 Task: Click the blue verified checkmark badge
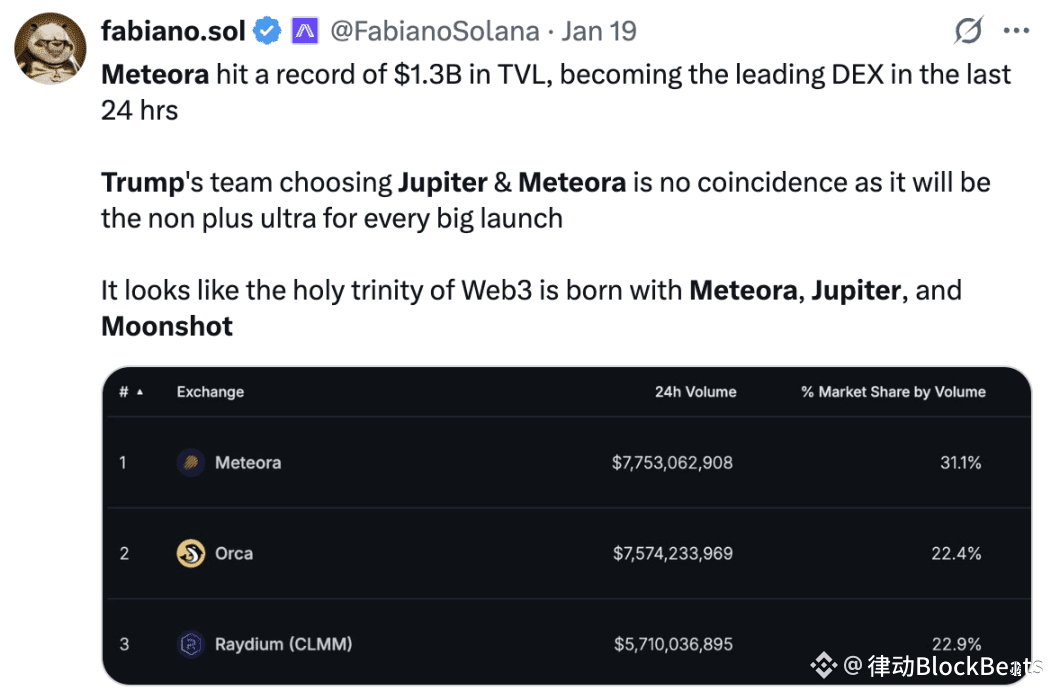point(267,32)
